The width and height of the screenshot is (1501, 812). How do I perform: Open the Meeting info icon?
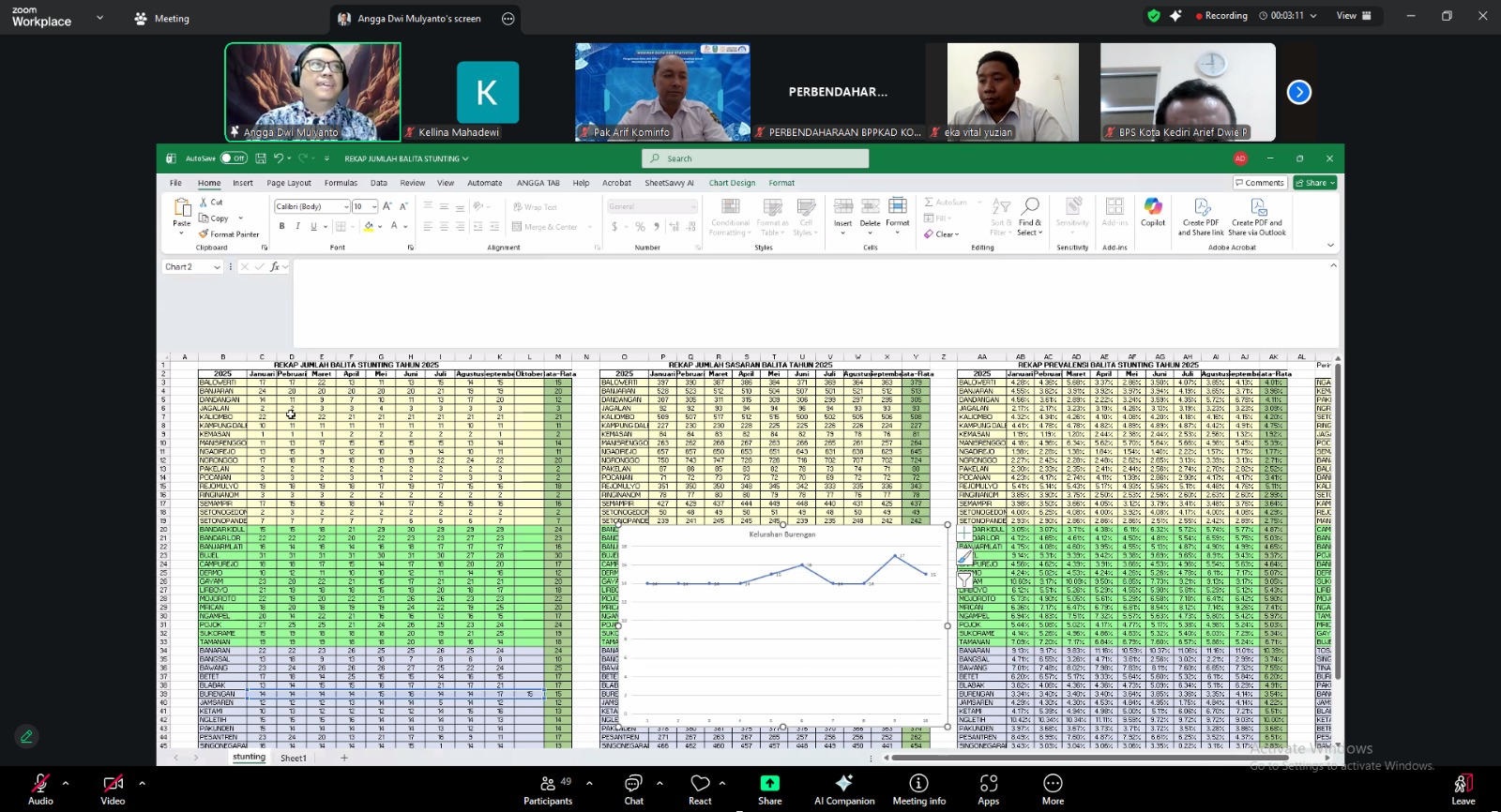coord(918,784)
